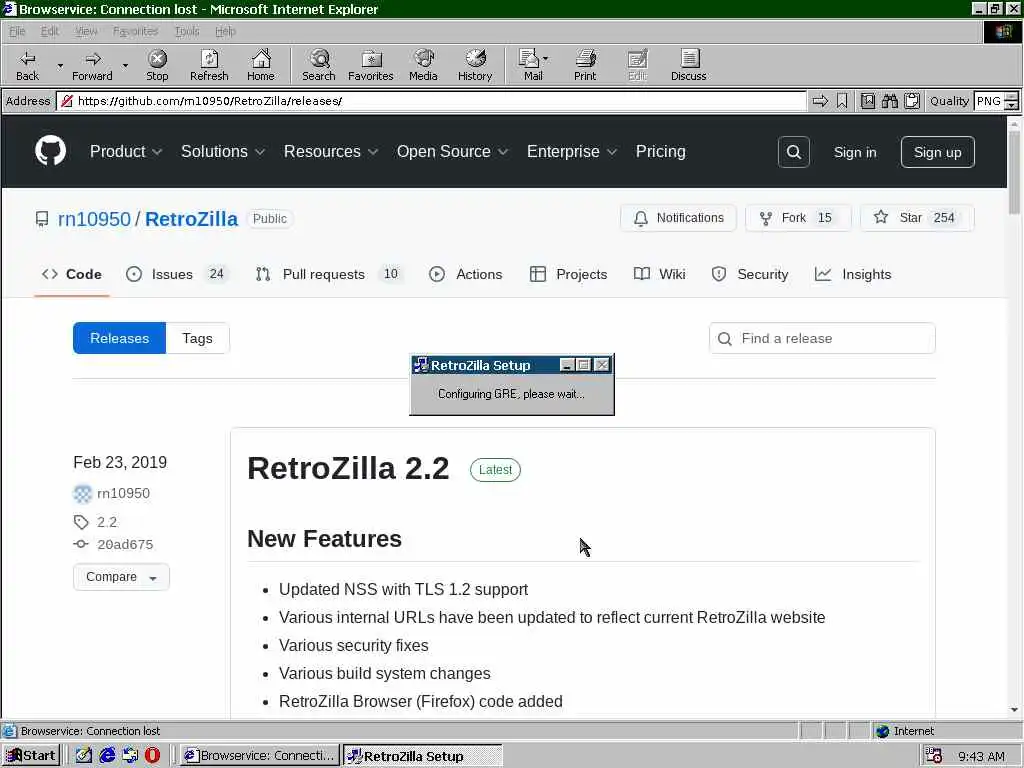Open the Mail options dropdown arrow

point(546,59)
